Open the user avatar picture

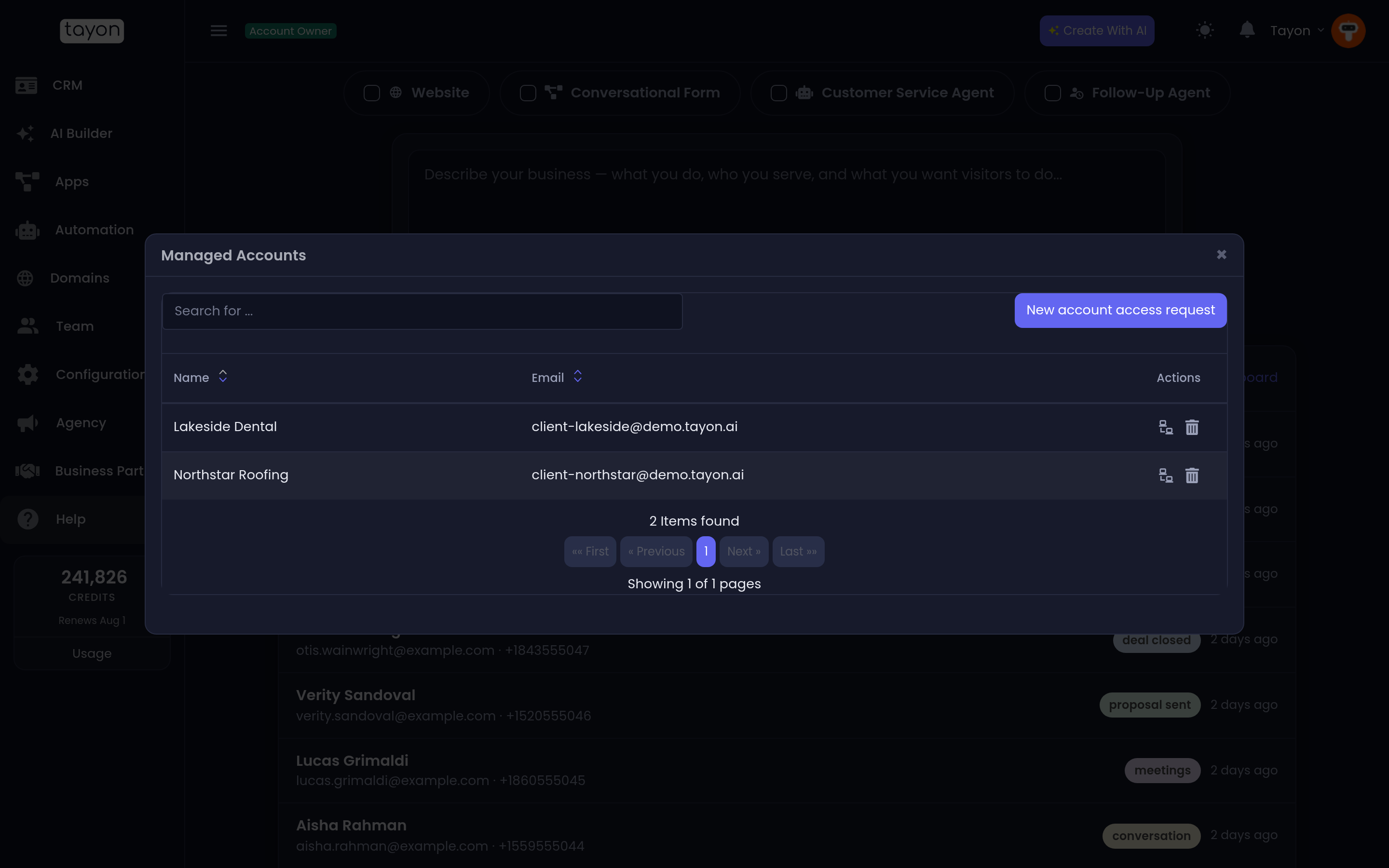coord(1348,30)
